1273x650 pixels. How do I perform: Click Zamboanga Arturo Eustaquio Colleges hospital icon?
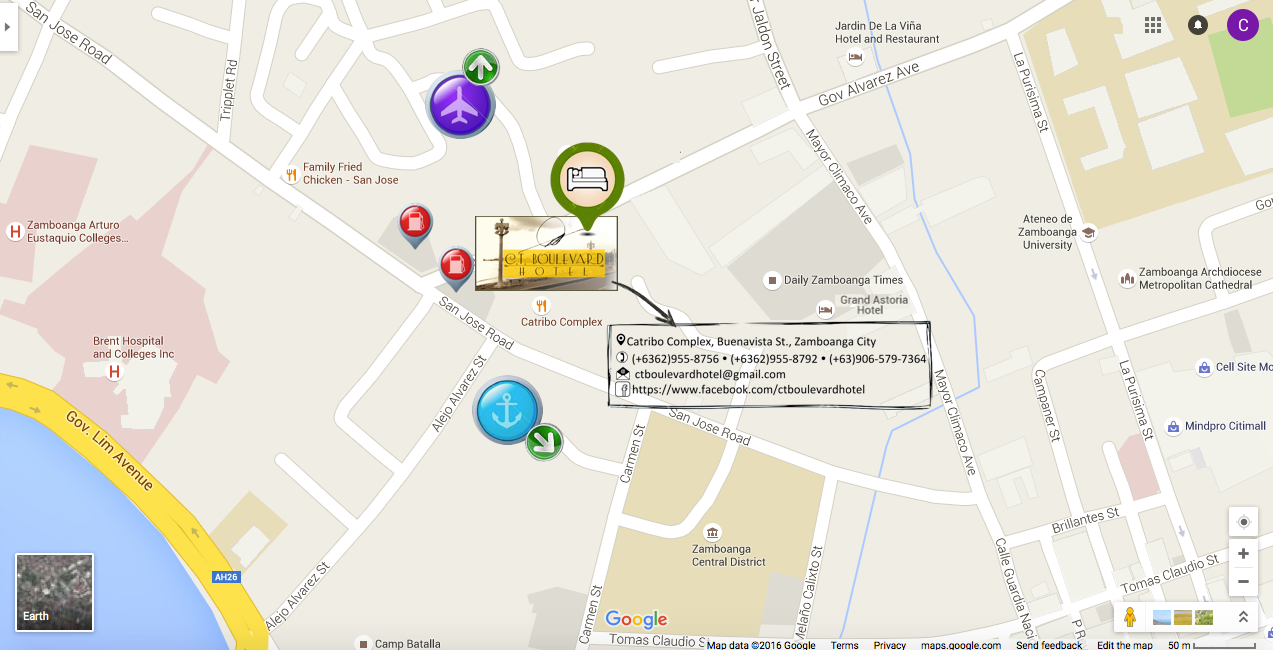[x=15, y=232]
